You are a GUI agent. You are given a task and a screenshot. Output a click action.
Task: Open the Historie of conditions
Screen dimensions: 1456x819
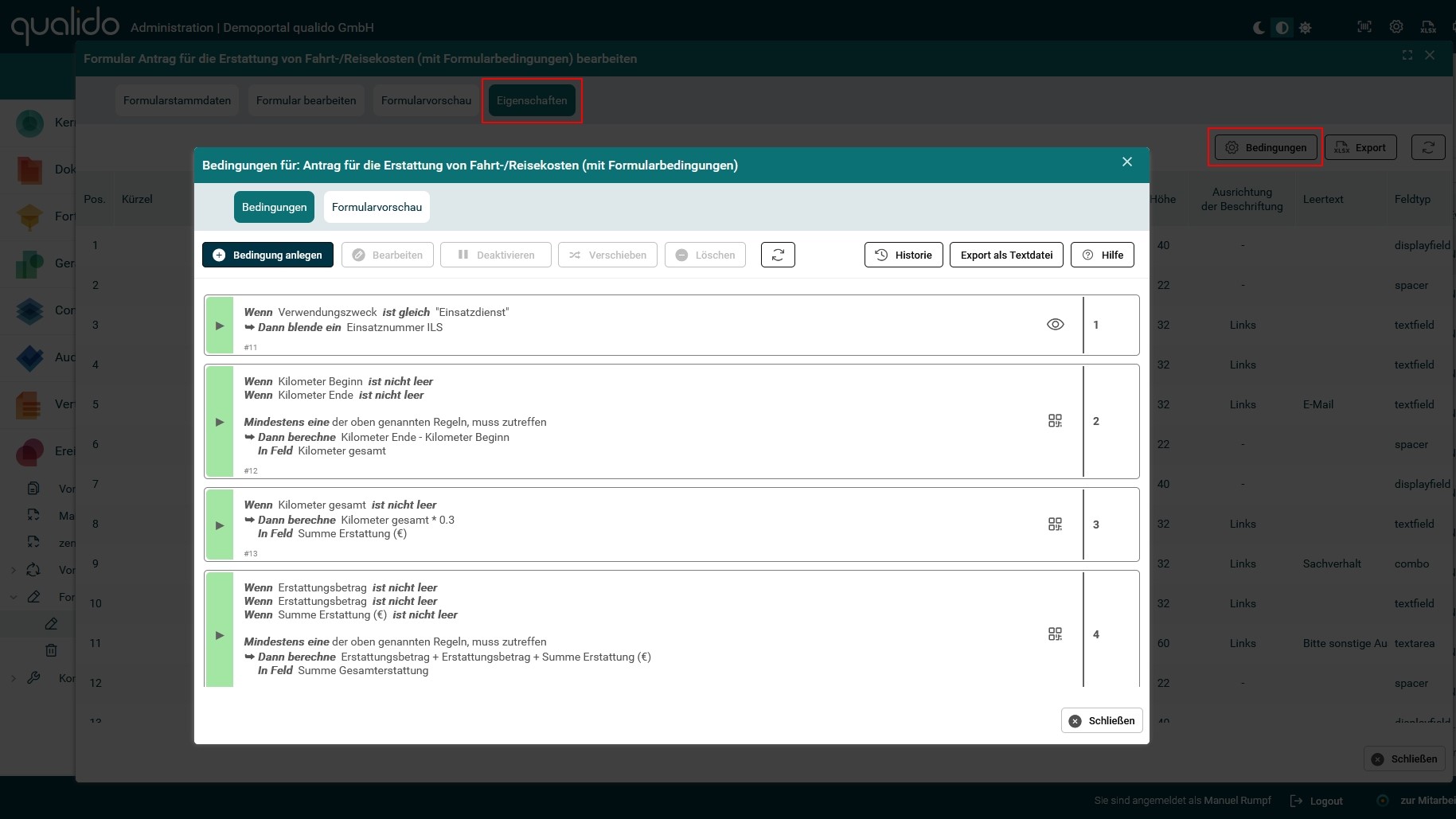point(904,255)
